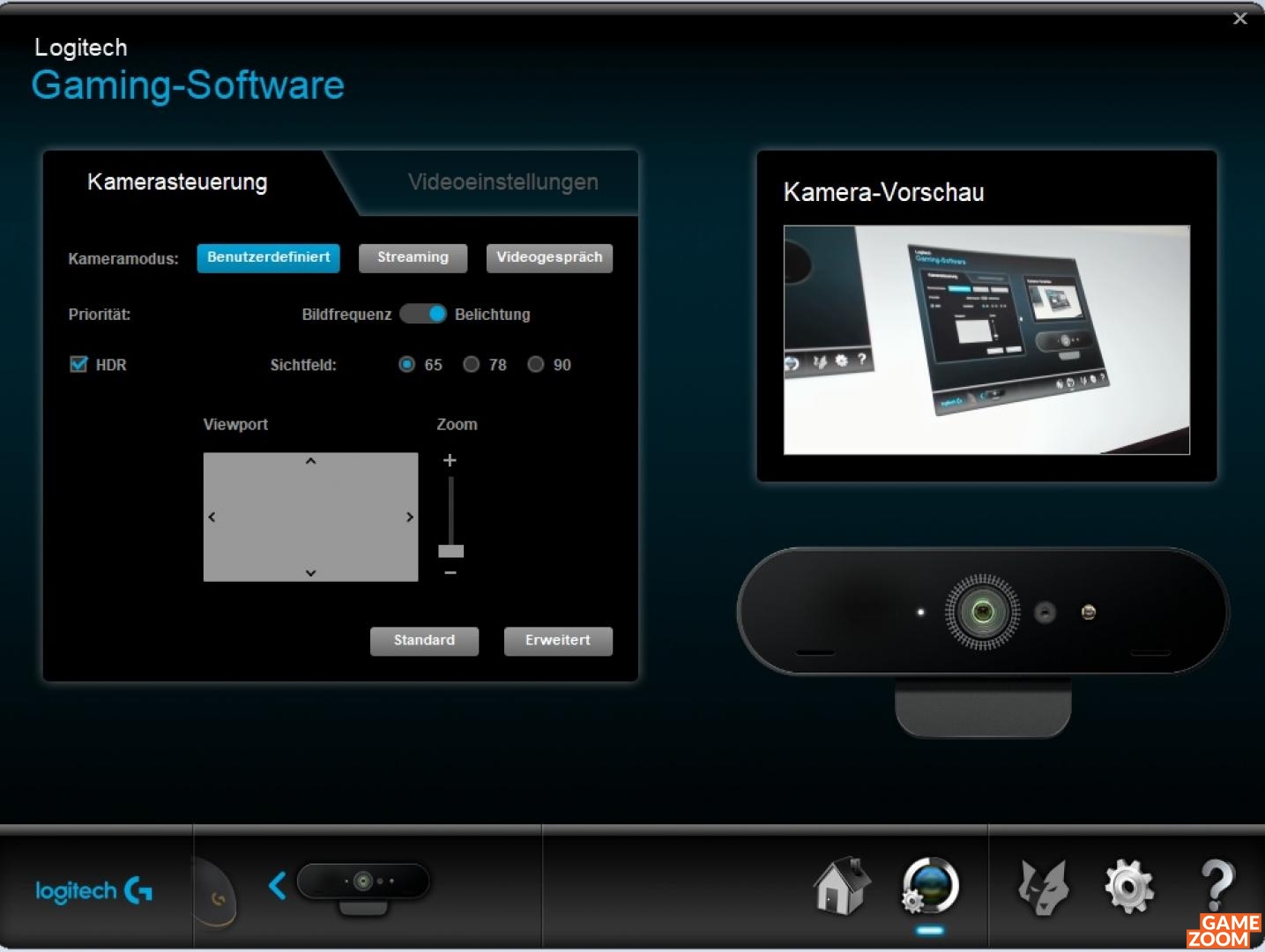Click the Kameramodus label
Viewport: 1265px width, 952px height.
tap(123, 259)
